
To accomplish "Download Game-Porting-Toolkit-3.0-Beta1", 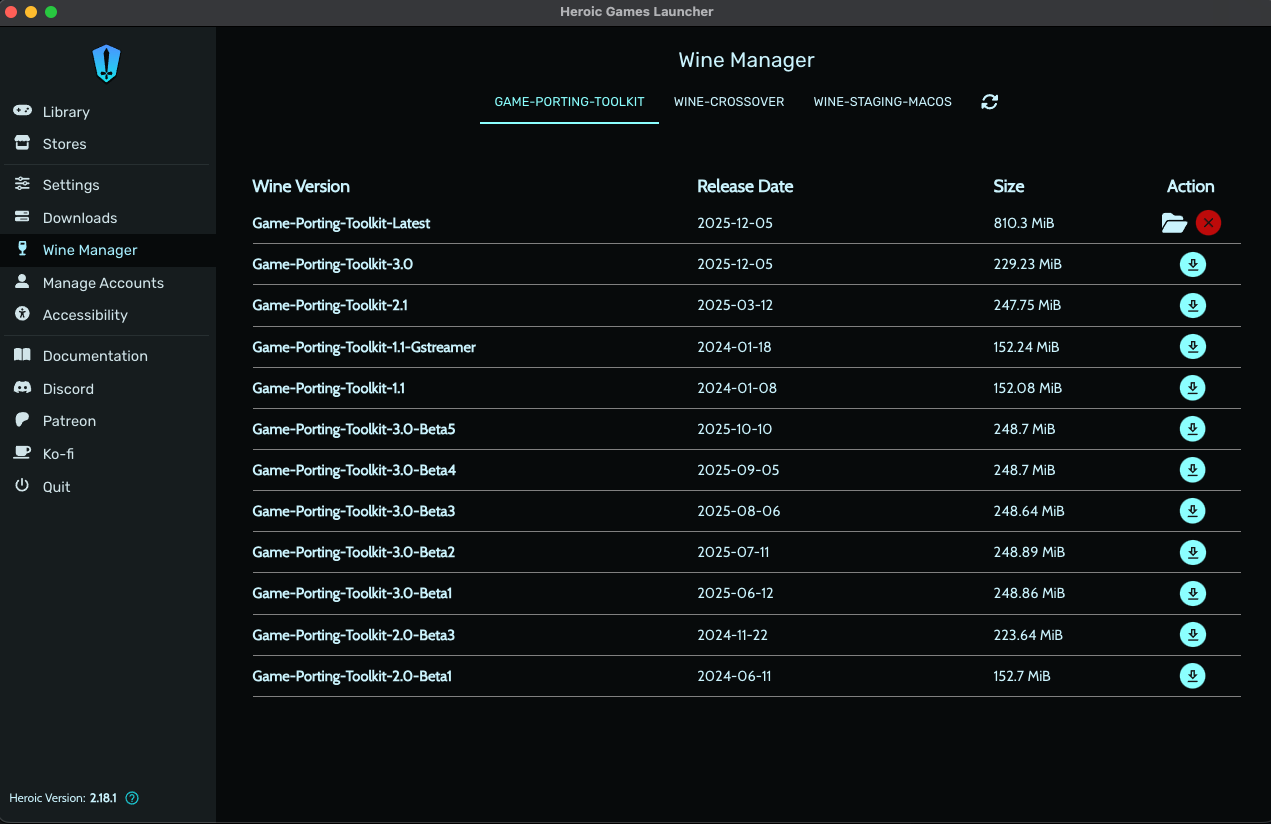I will click(1192, 593).
